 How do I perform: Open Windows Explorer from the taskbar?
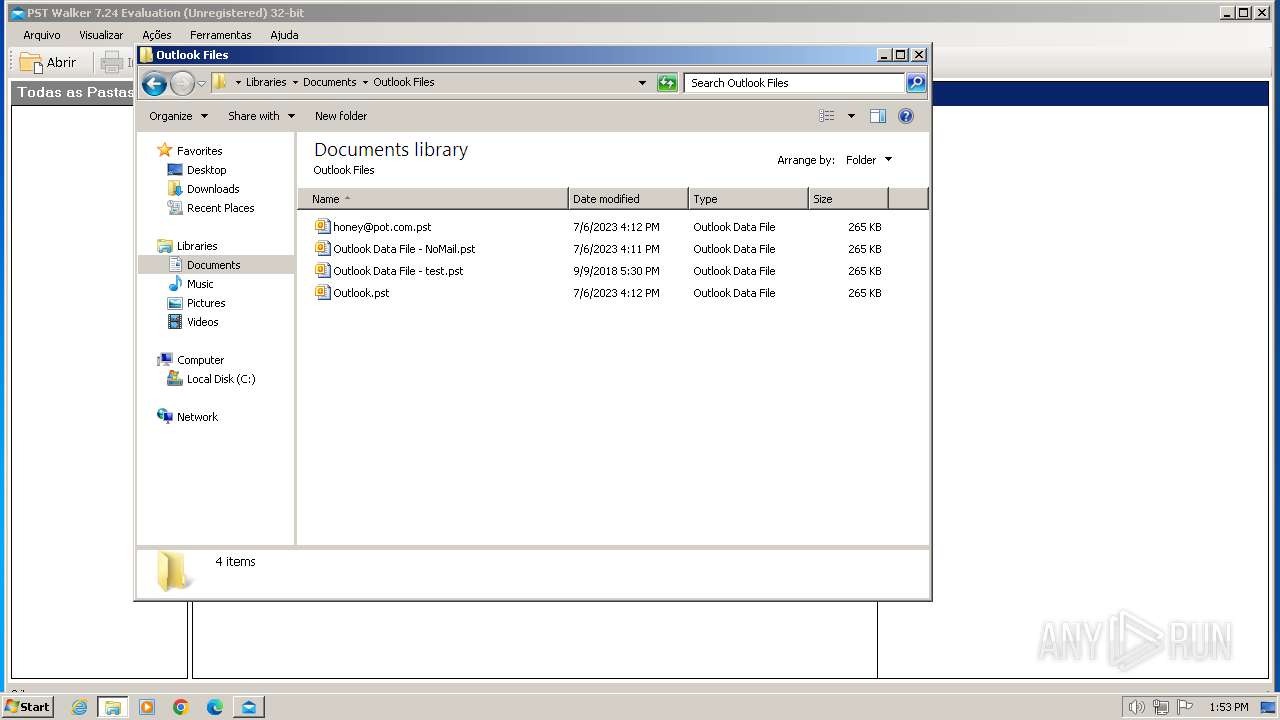click(113, 707)
